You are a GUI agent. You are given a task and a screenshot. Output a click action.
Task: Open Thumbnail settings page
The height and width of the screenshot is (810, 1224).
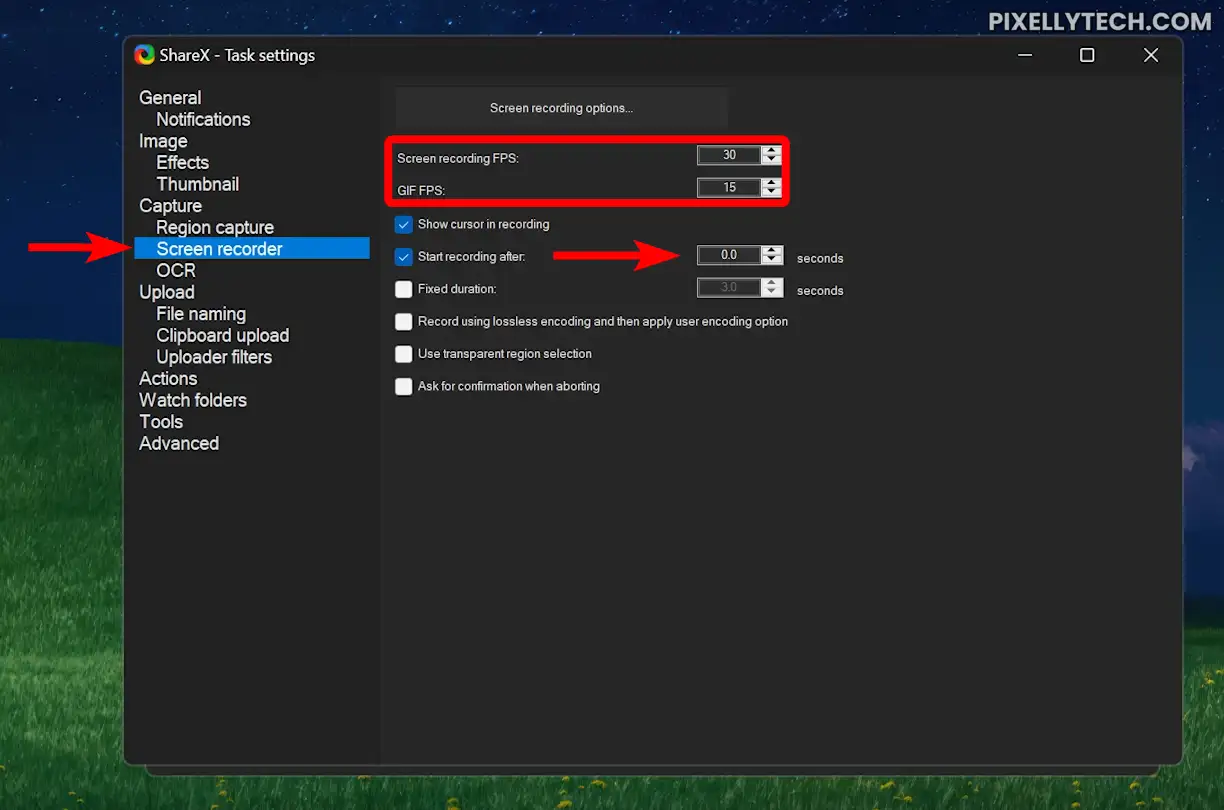198,184
